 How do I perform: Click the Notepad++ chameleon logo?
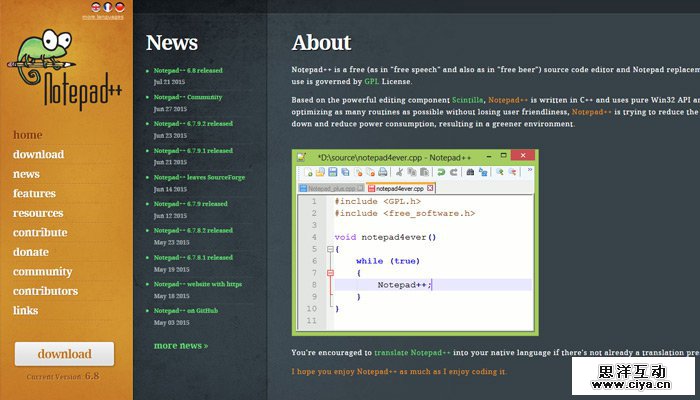[64, 70]
